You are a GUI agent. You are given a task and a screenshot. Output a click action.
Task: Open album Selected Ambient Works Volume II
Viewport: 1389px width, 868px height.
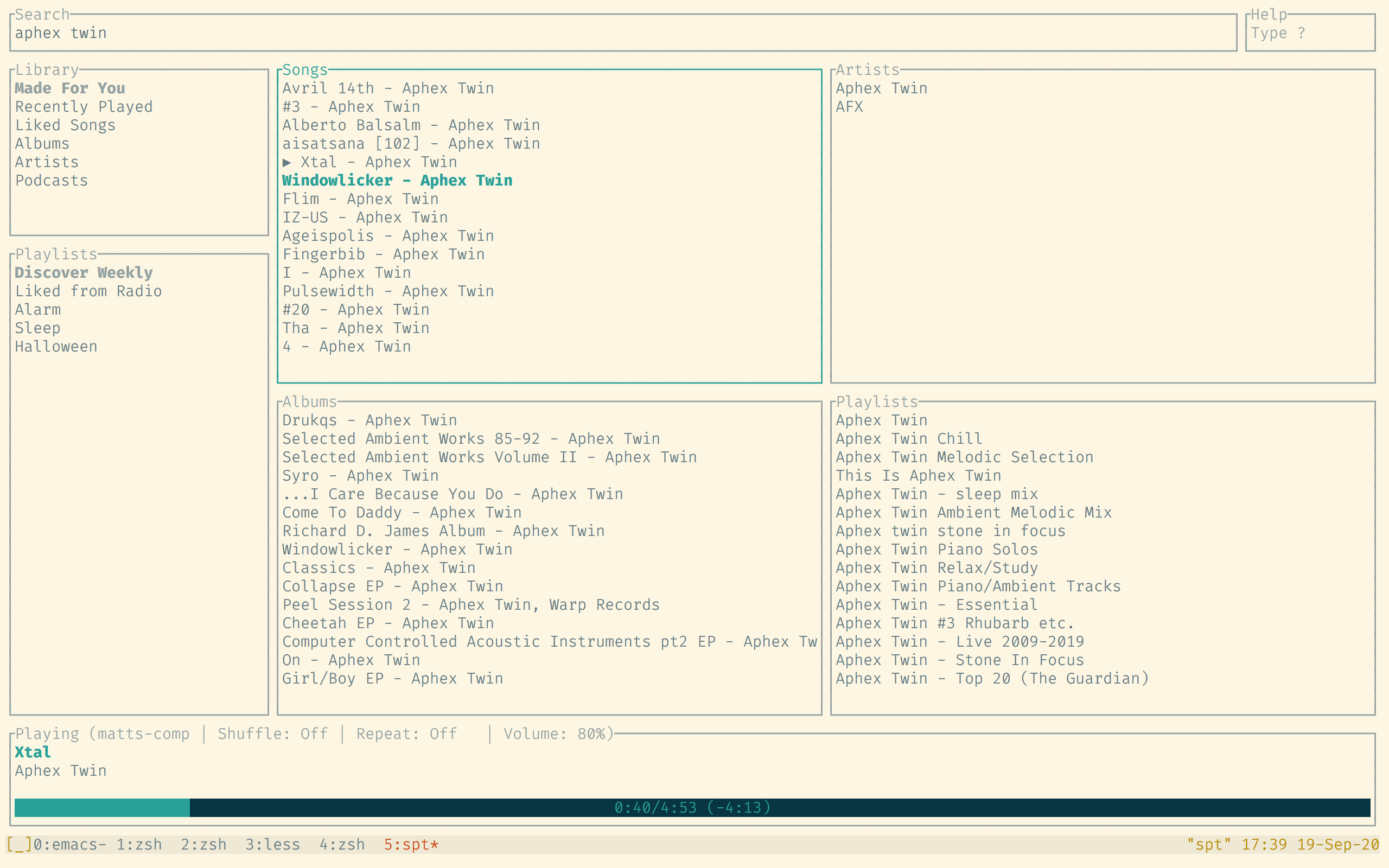point(489,457)
